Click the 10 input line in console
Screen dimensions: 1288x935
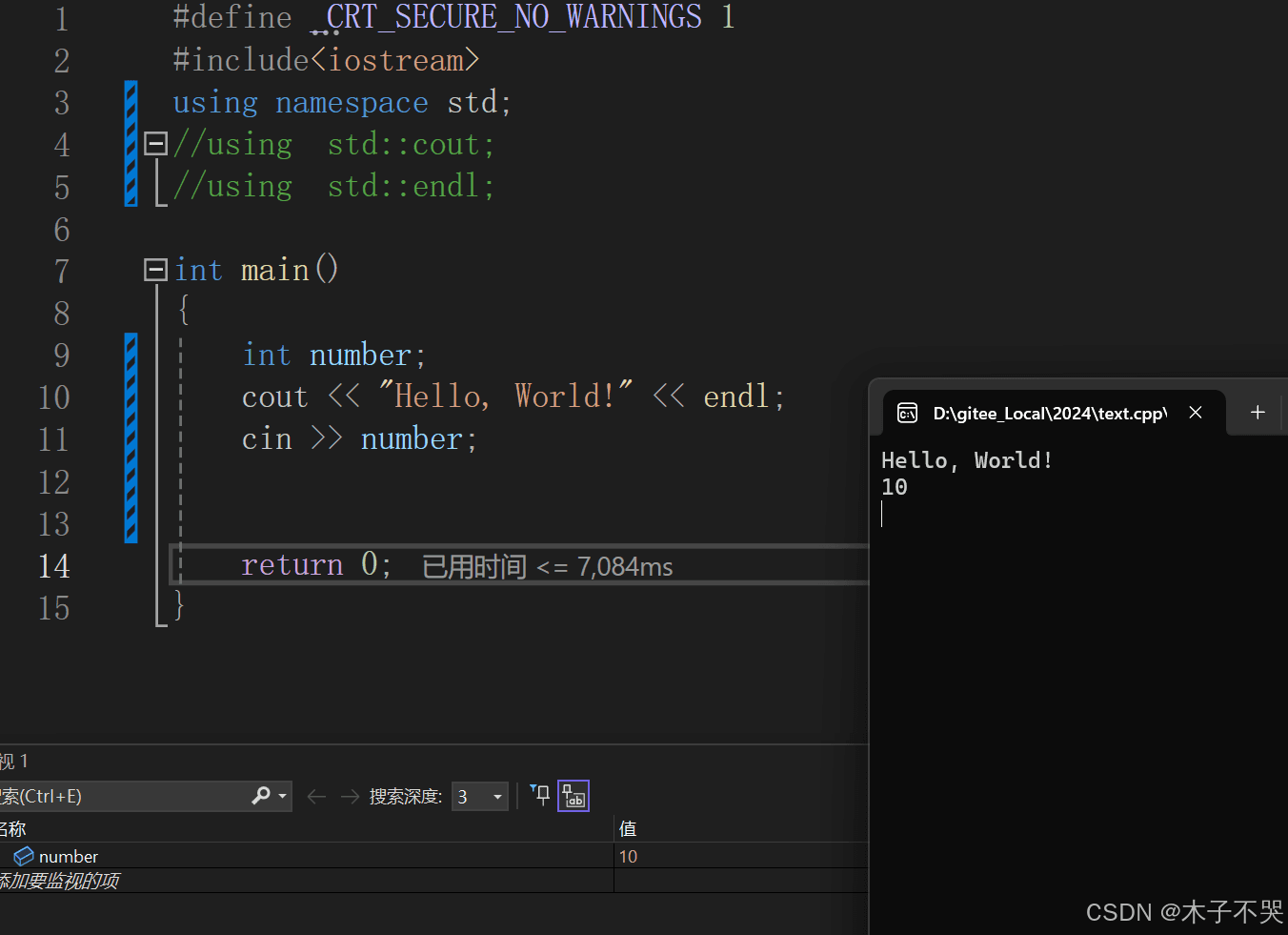[x=895, y=487]
